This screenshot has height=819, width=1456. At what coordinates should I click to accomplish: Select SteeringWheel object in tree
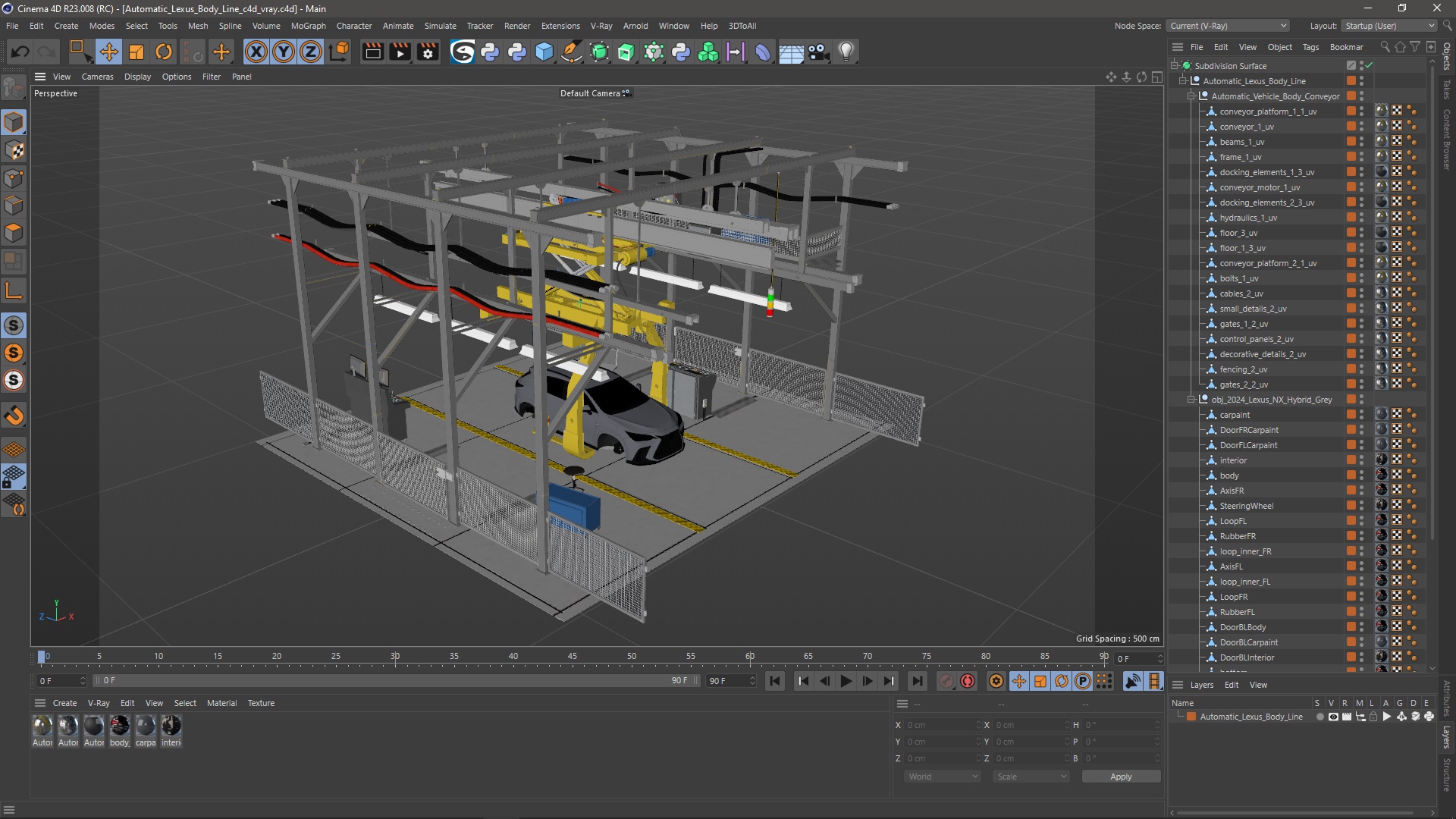(1247, 506)
